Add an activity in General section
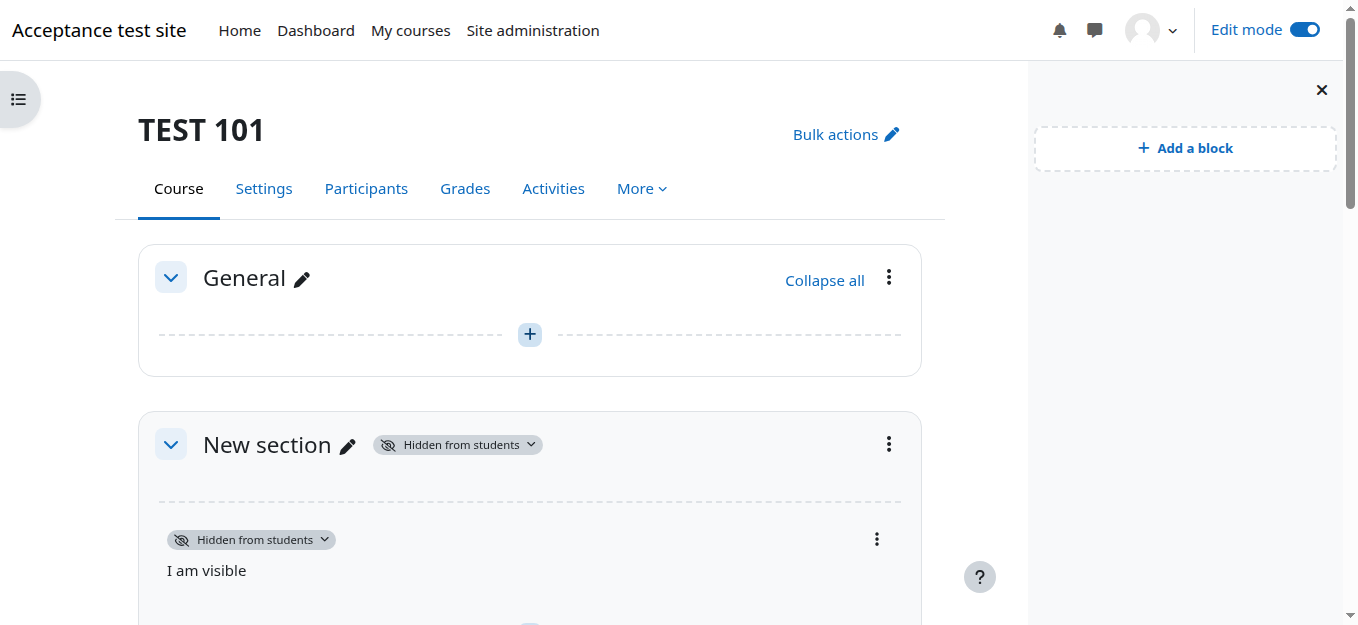1358x625 pixels. tap(530, 335)
